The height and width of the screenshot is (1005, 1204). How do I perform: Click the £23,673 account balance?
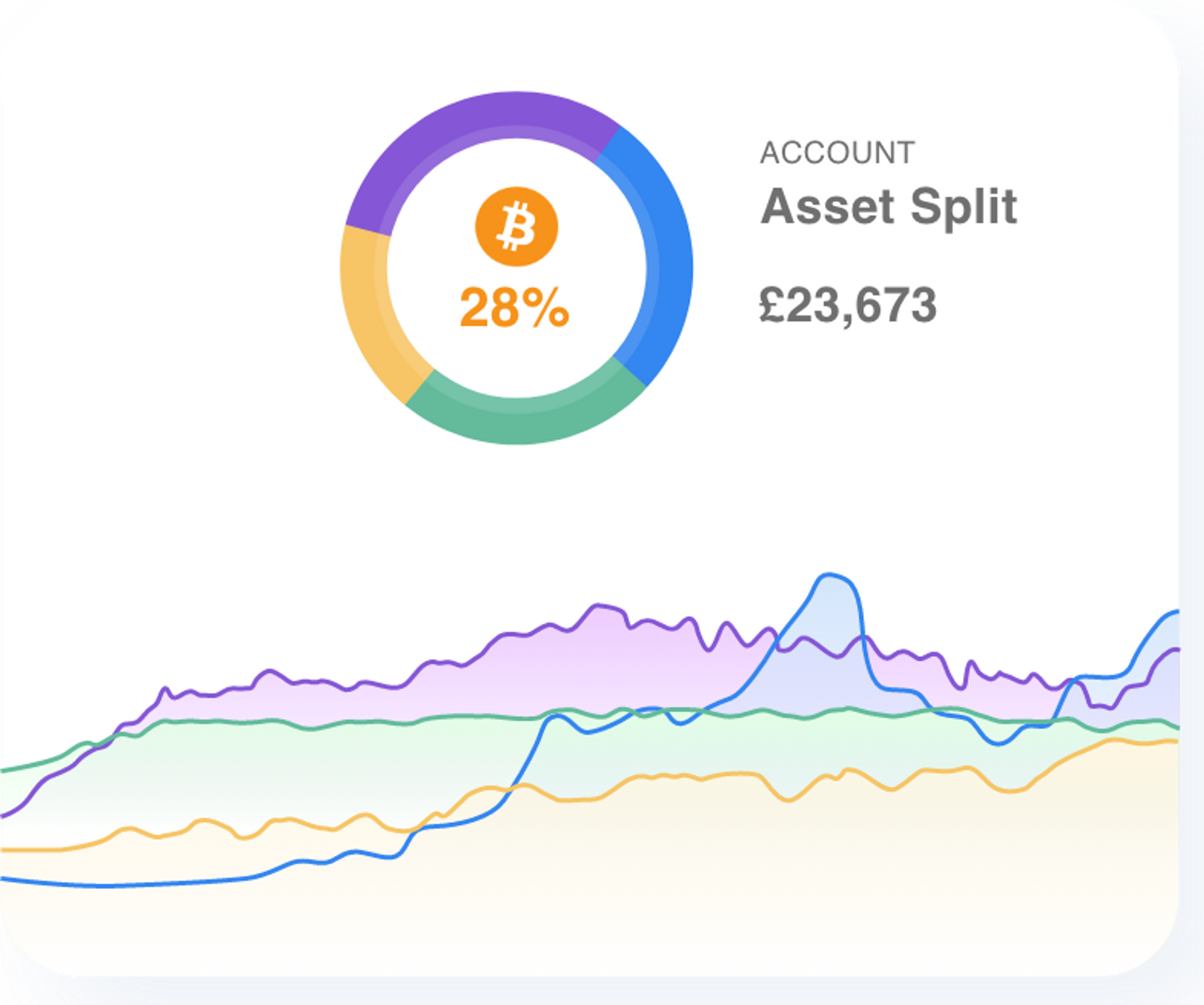[x=848, y=306]
